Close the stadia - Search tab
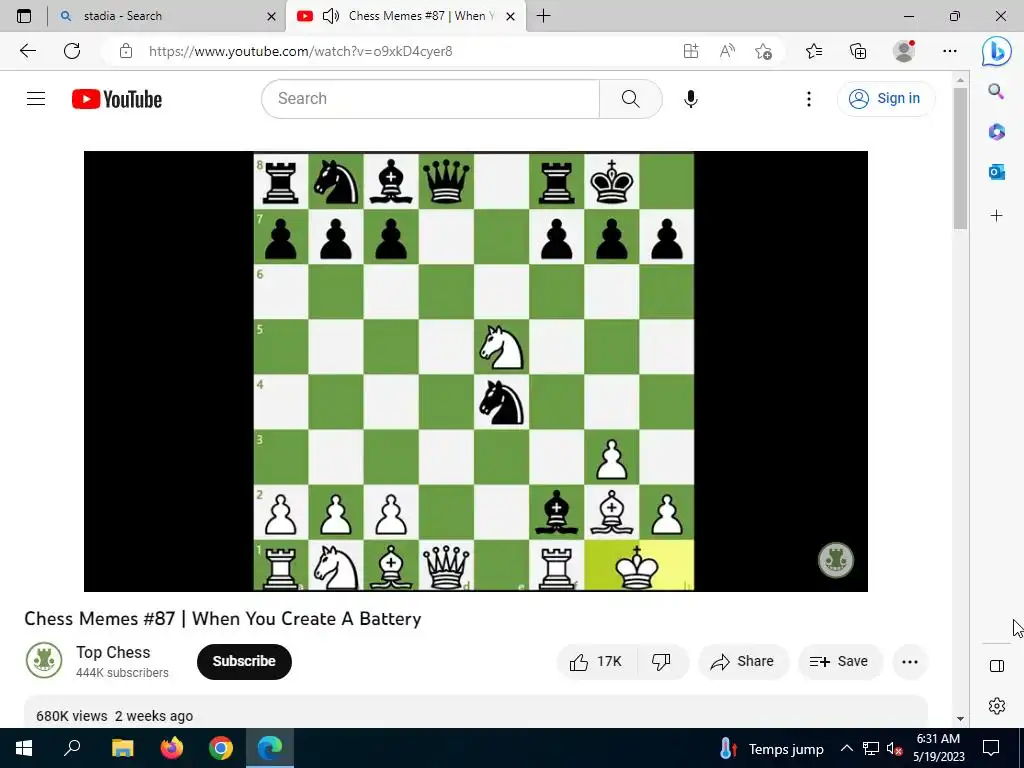This screenshot has width=1024, height=768. coord(272,16)
